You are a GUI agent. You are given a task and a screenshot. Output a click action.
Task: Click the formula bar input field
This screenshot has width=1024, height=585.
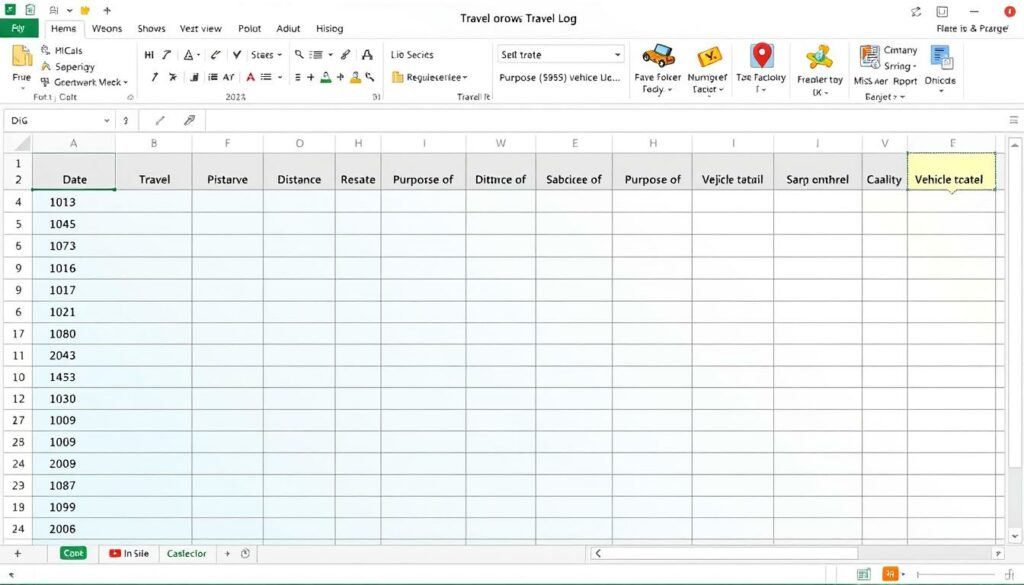click(604, 120)
